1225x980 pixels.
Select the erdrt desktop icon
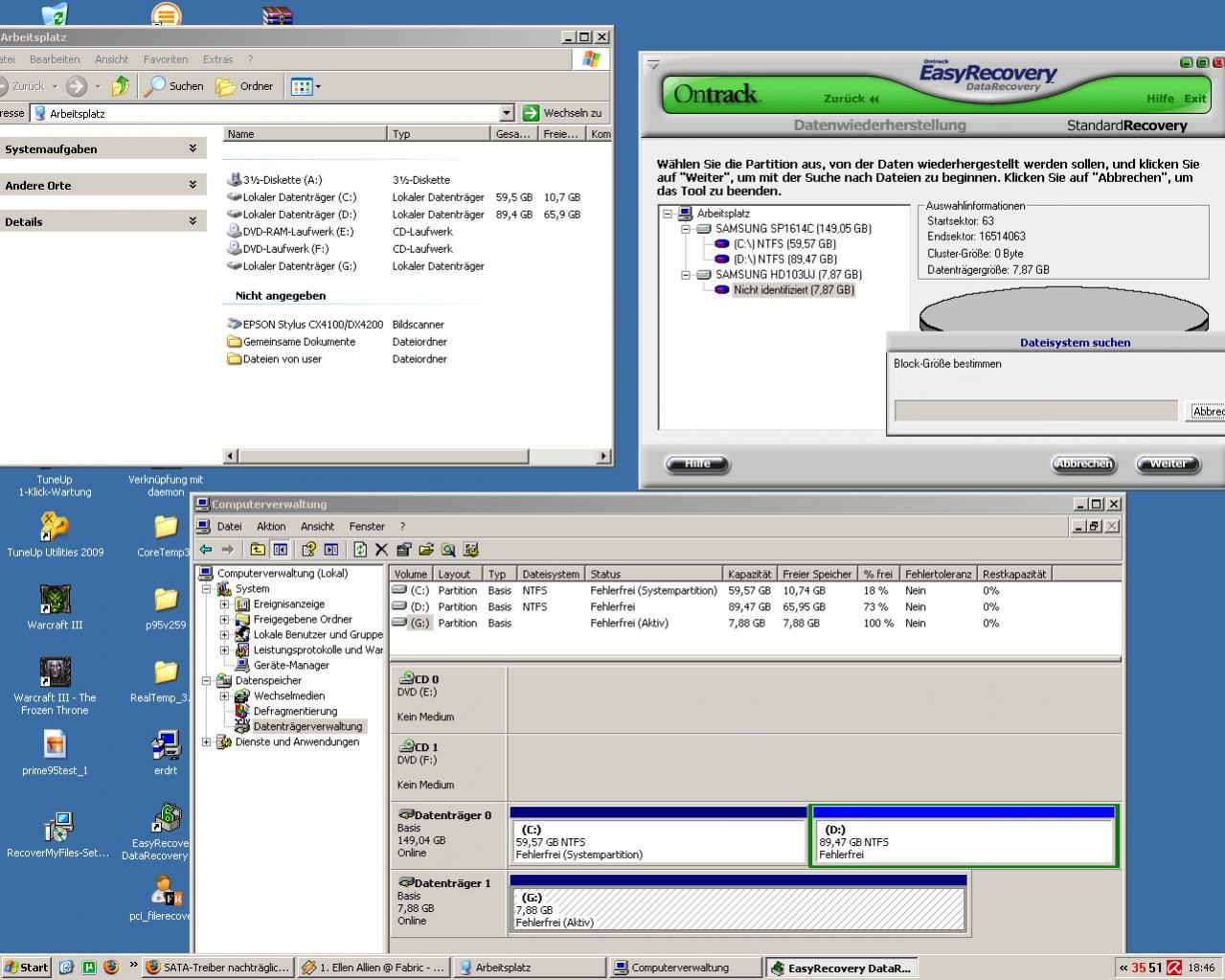coord(166,753)
